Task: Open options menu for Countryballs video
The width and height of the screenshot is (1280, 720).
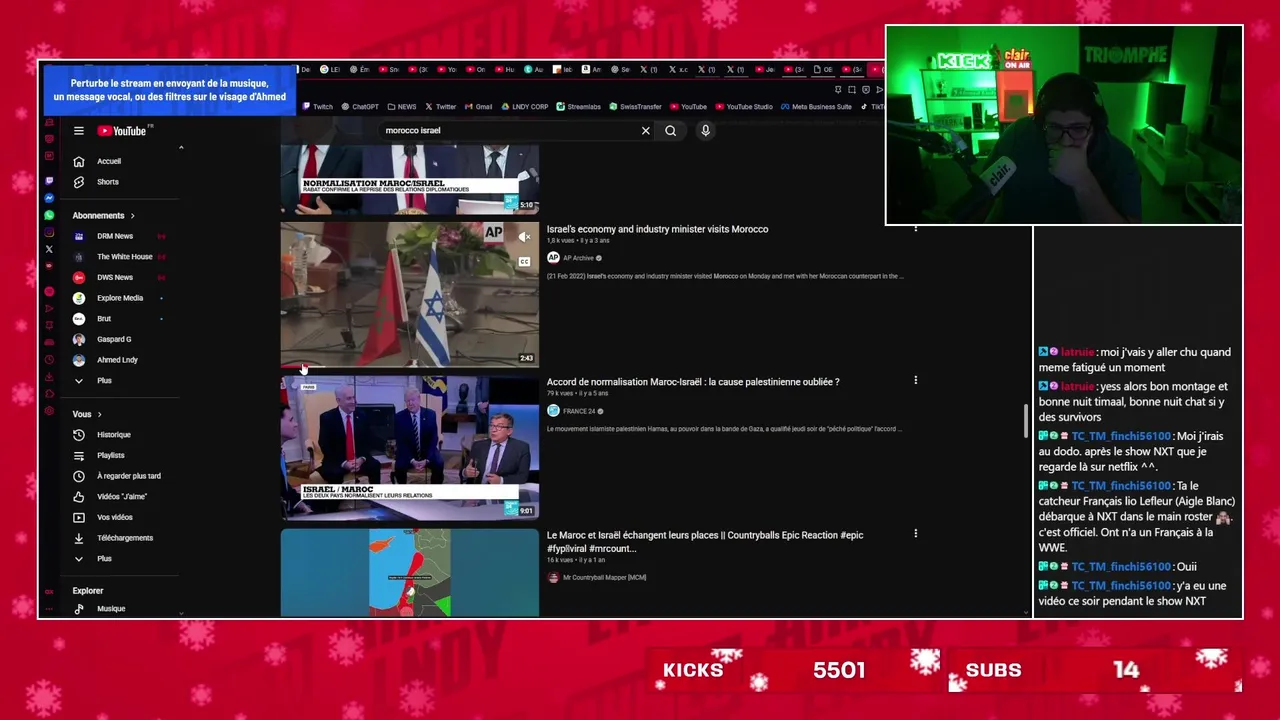Action: click(x=915, y=534)
